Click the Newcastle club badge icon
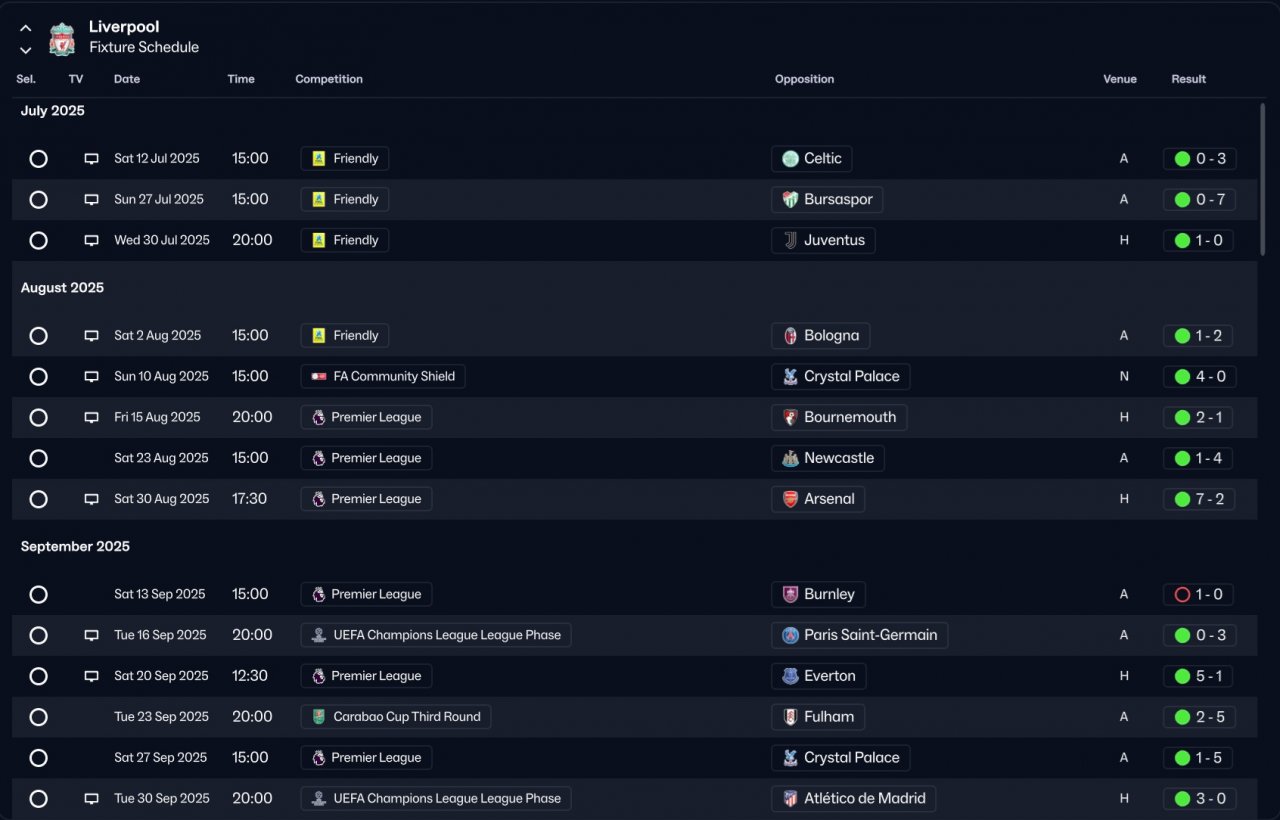1280x820 pixels. (790, 458)
